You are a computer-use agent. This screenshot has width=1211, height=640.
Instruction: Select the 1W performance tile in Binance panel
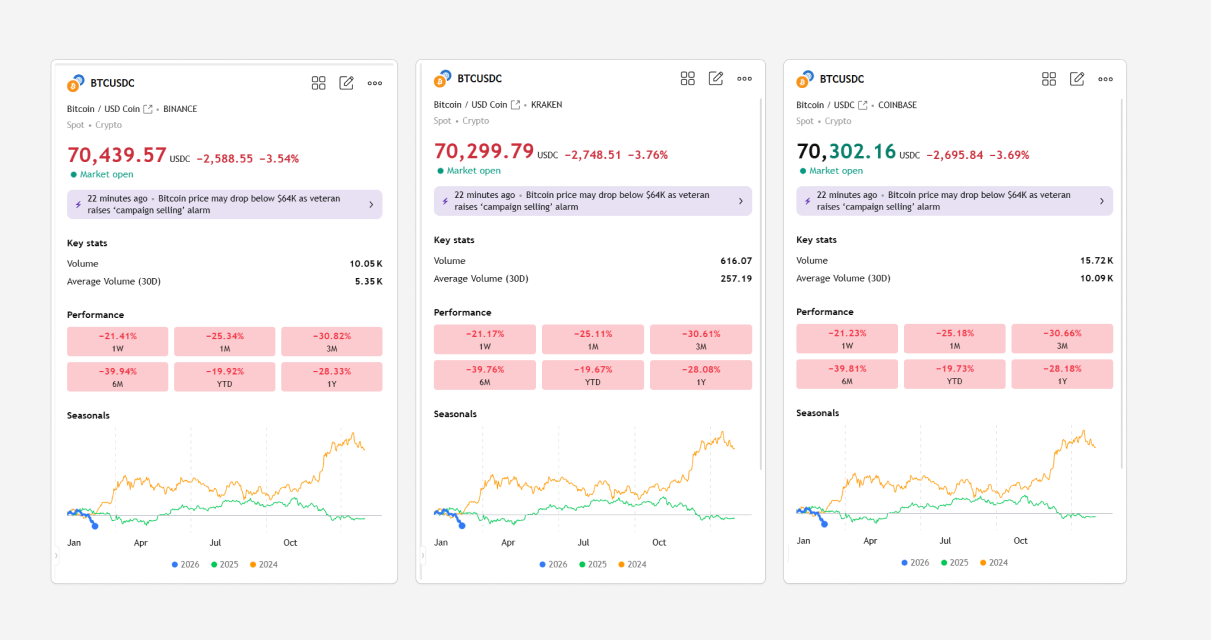(x=118, y=341)
